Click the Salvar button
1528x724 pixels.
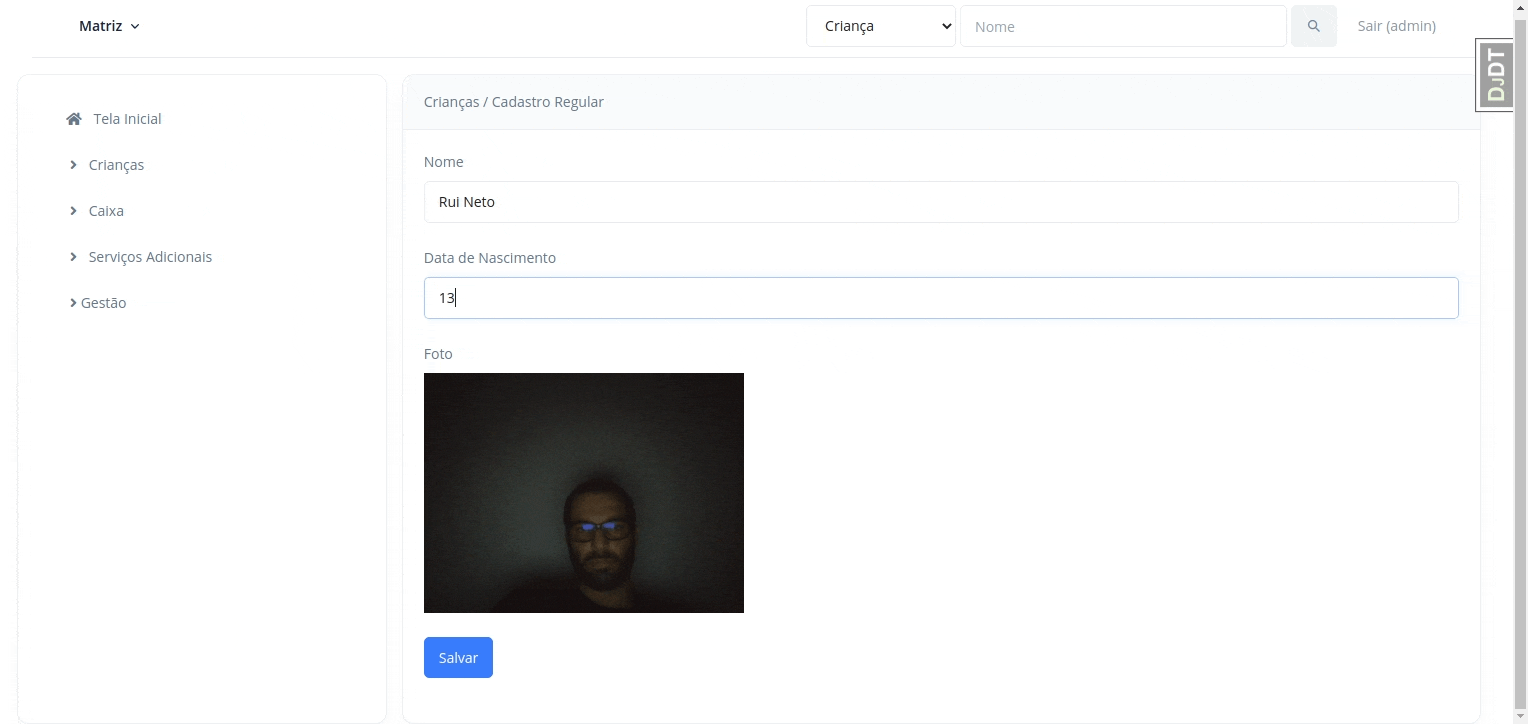458,657
